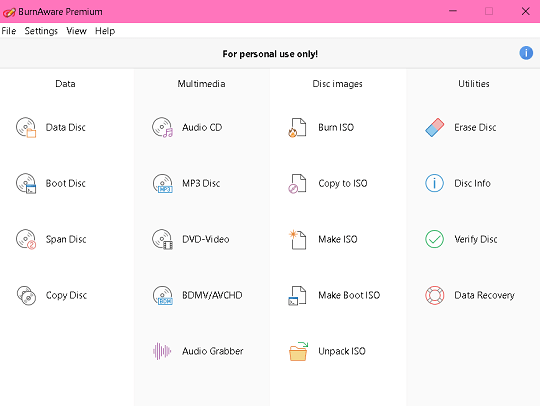Click the Erase Disc label

click(475, 127)
